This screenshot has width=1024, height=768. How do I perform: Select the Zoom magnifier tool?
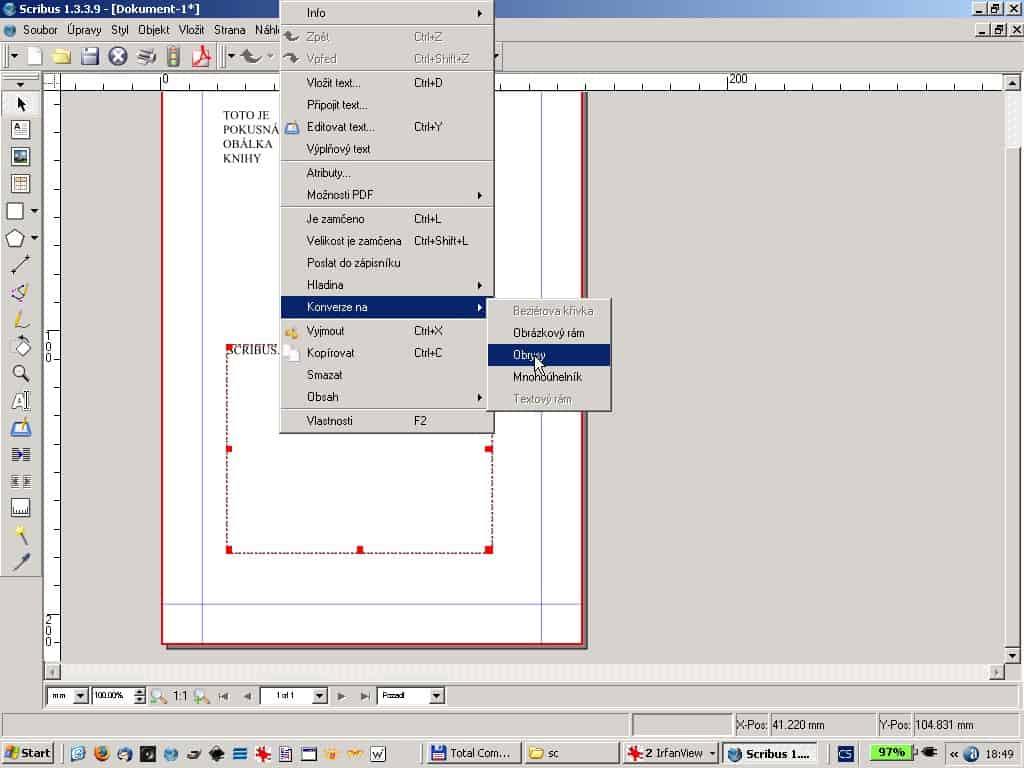tap(20, 373)
